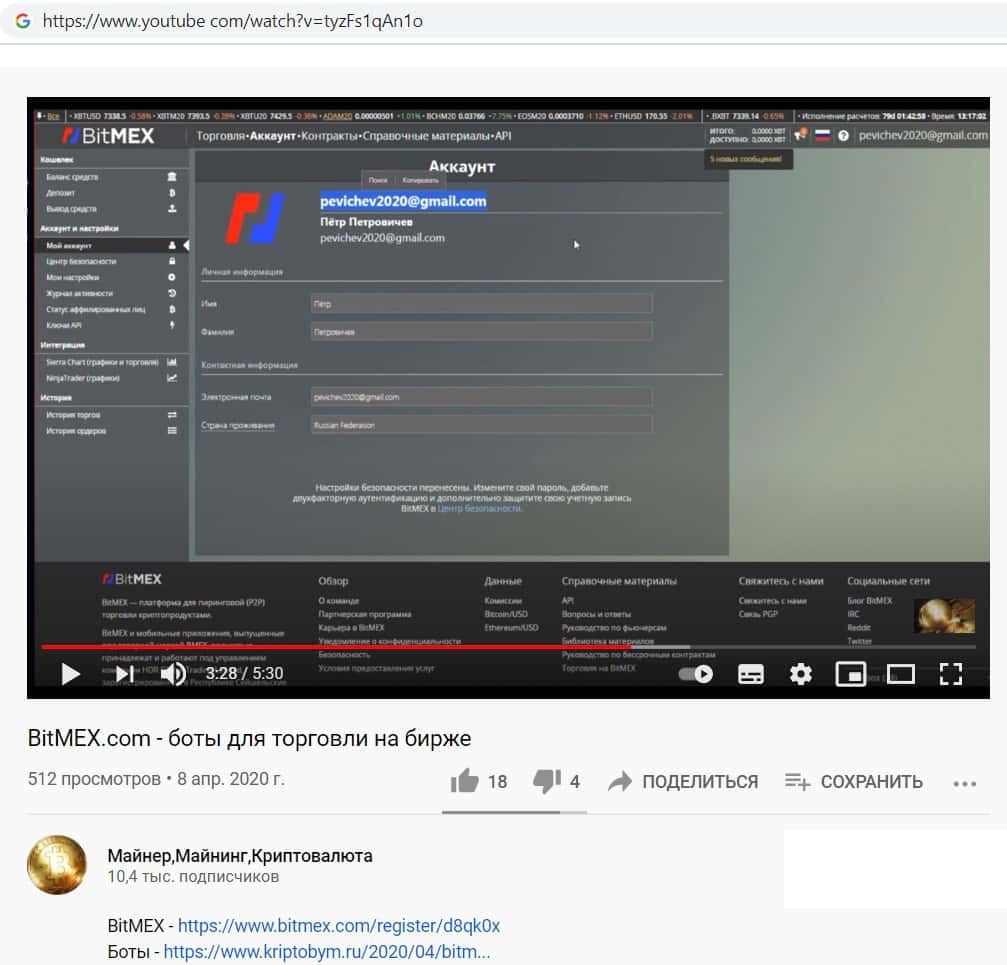Open the bitmex.com/register link in the description
Viewport: 1007px width, 965px height.
[338, 925]
